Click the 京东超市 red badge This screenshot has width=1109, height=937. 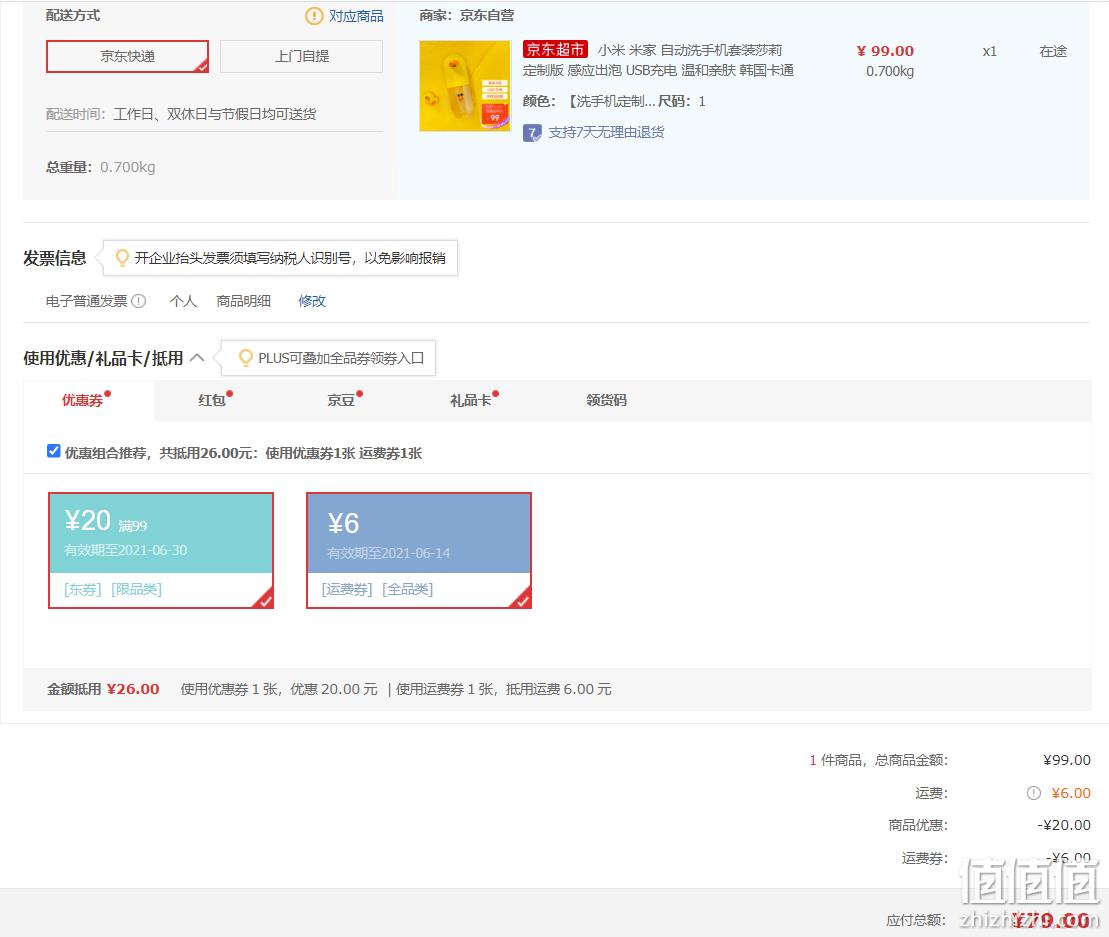pyautogui.click(x=555, y=50)
